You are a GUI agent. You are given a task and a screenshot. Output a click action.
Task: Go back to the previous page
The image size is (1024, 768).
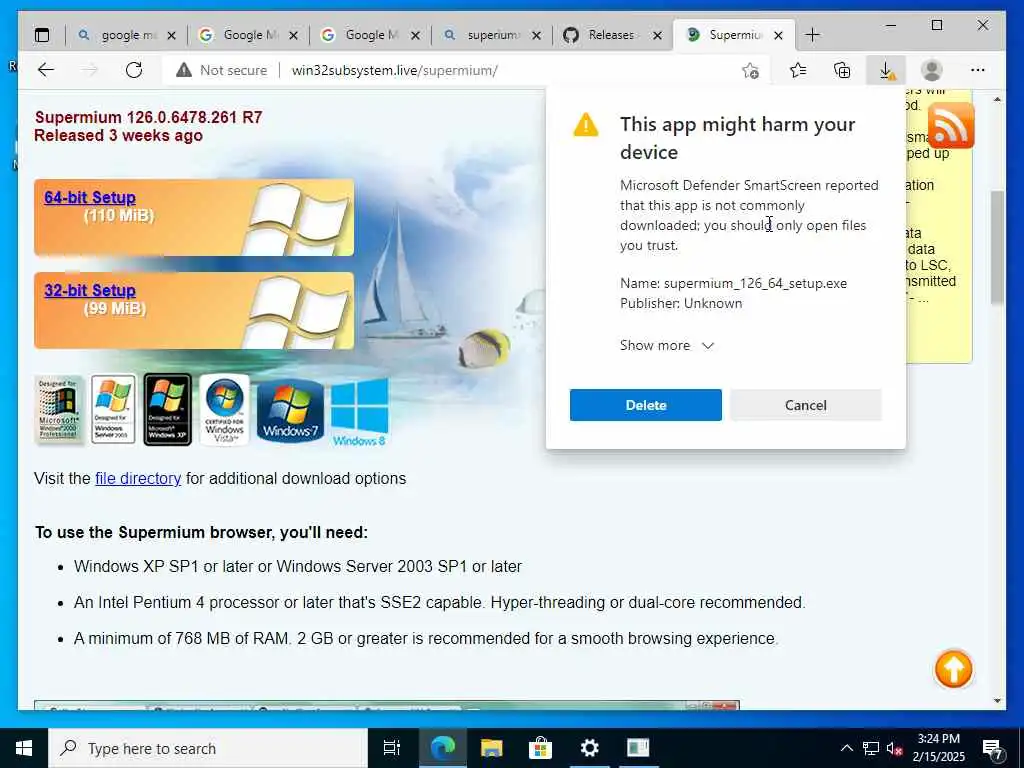[46, 70]
